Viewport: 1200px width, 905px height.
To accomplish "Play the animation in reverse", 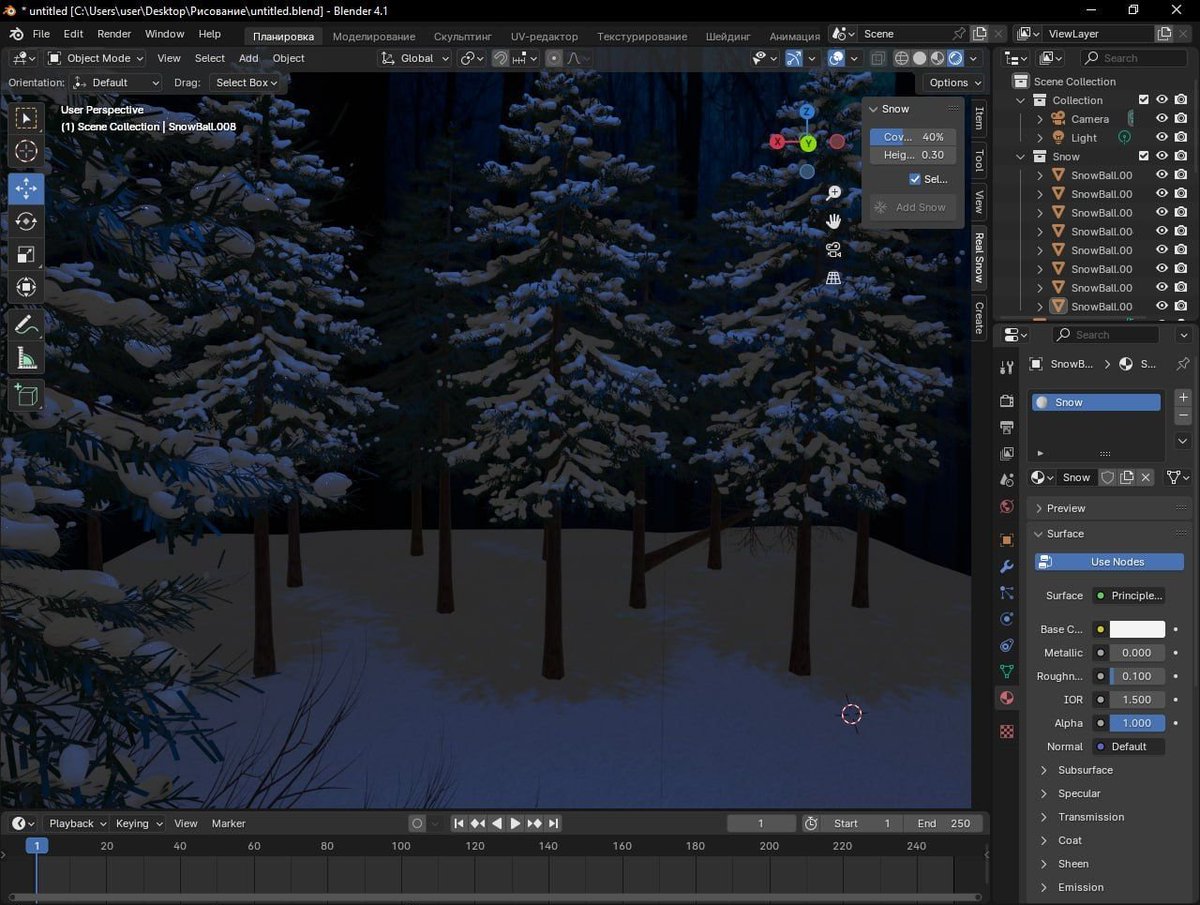I will 497,823.
